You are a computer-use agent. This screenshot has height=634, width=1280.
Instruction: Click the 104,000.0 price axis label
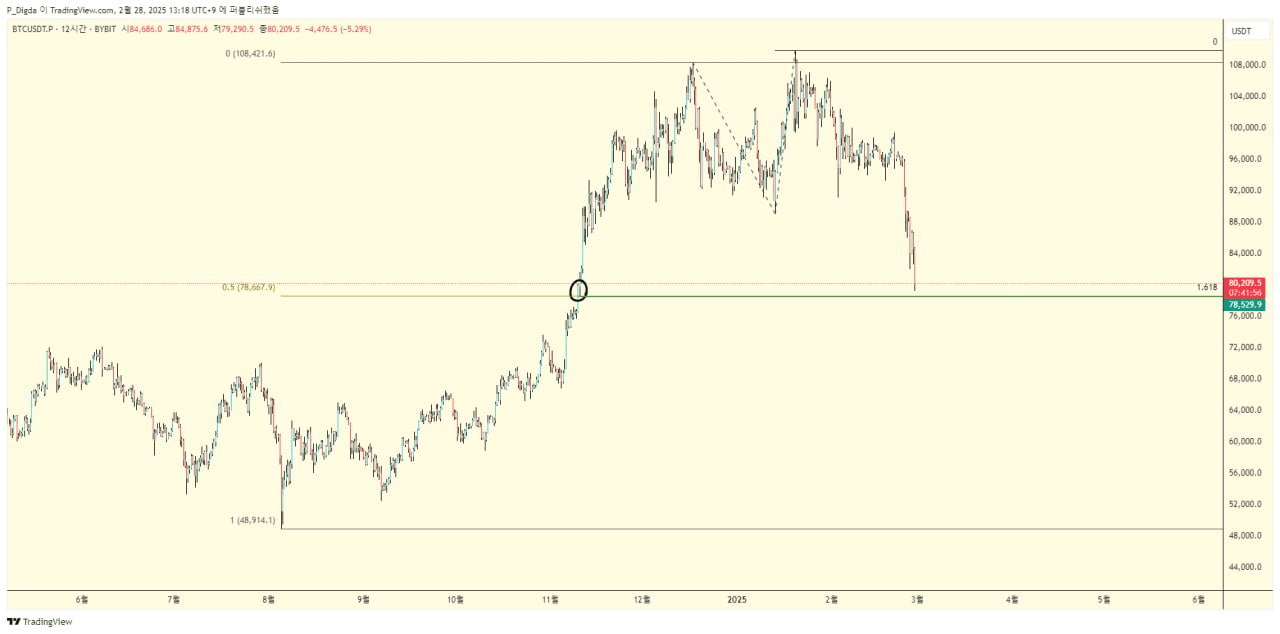[x=1246, y=96]
